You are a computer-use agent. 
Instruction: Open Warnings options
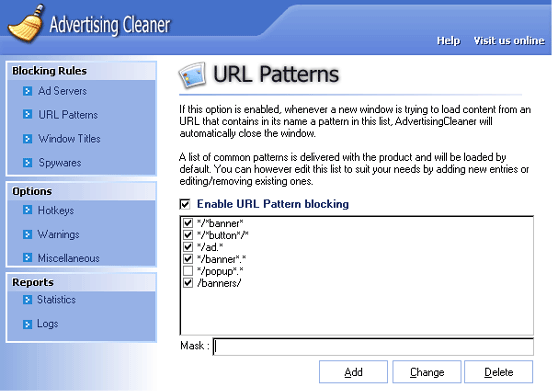58,234
